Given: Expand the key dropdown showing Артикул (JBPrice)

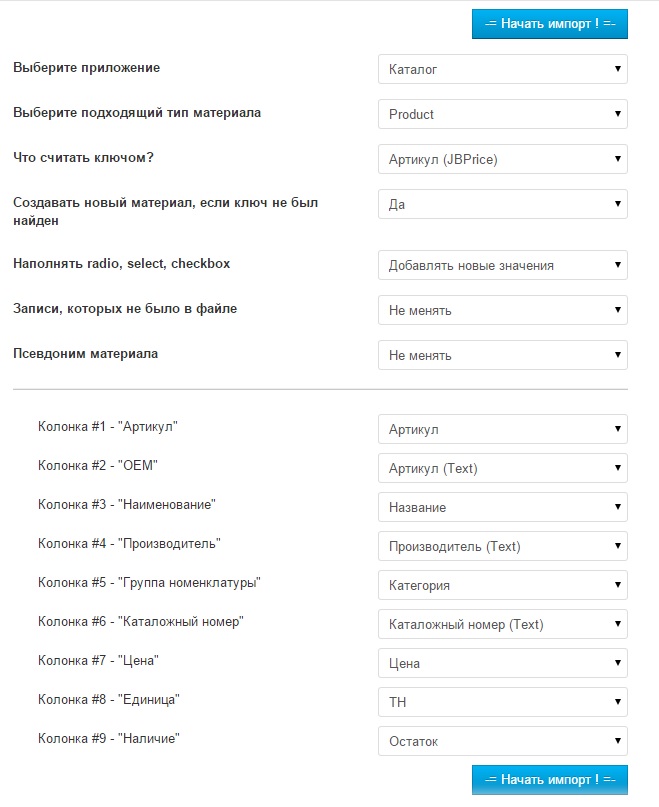Looking at the screenshot, I should (502, 159).
